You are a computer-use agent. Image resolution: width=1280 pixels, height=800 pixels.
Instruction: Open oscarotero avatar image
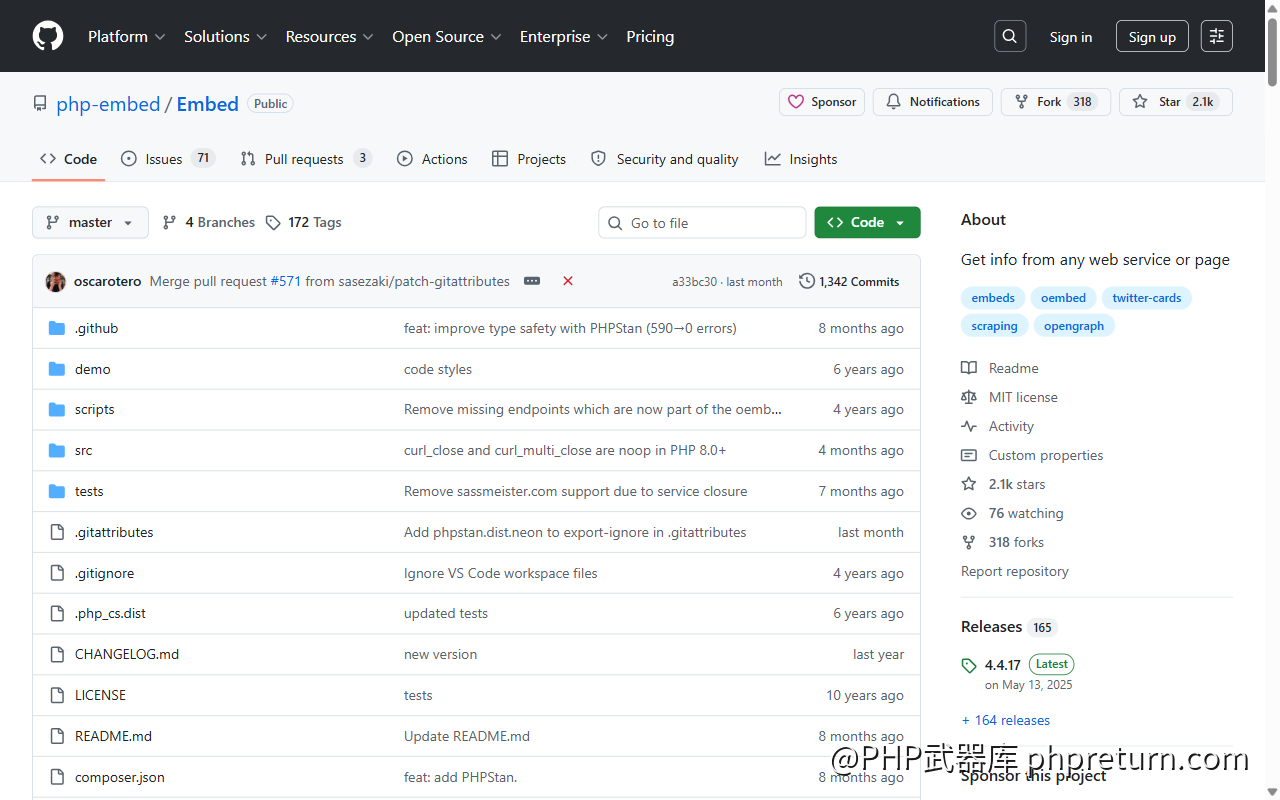tap(56, 282)
